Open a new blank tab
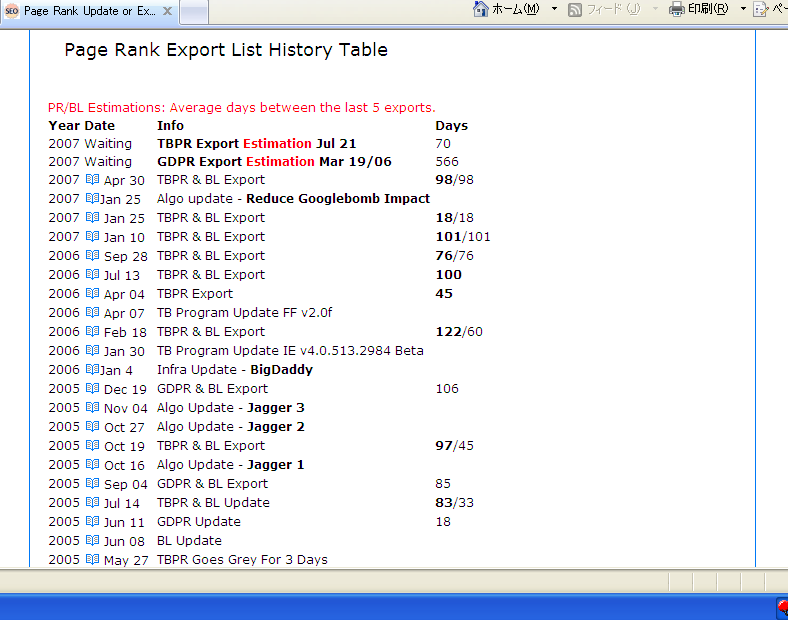This screenshot has width=788, height=620. [x=194, y=11]
